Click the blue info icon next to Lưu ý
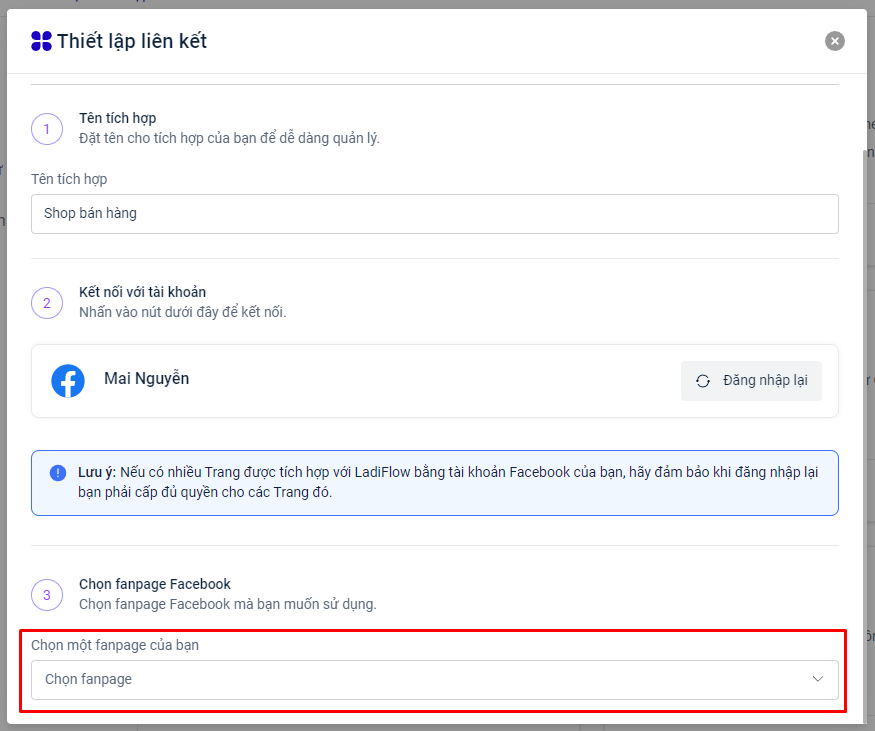This screenshot has width=875, height=731. (x=58, y=473)
